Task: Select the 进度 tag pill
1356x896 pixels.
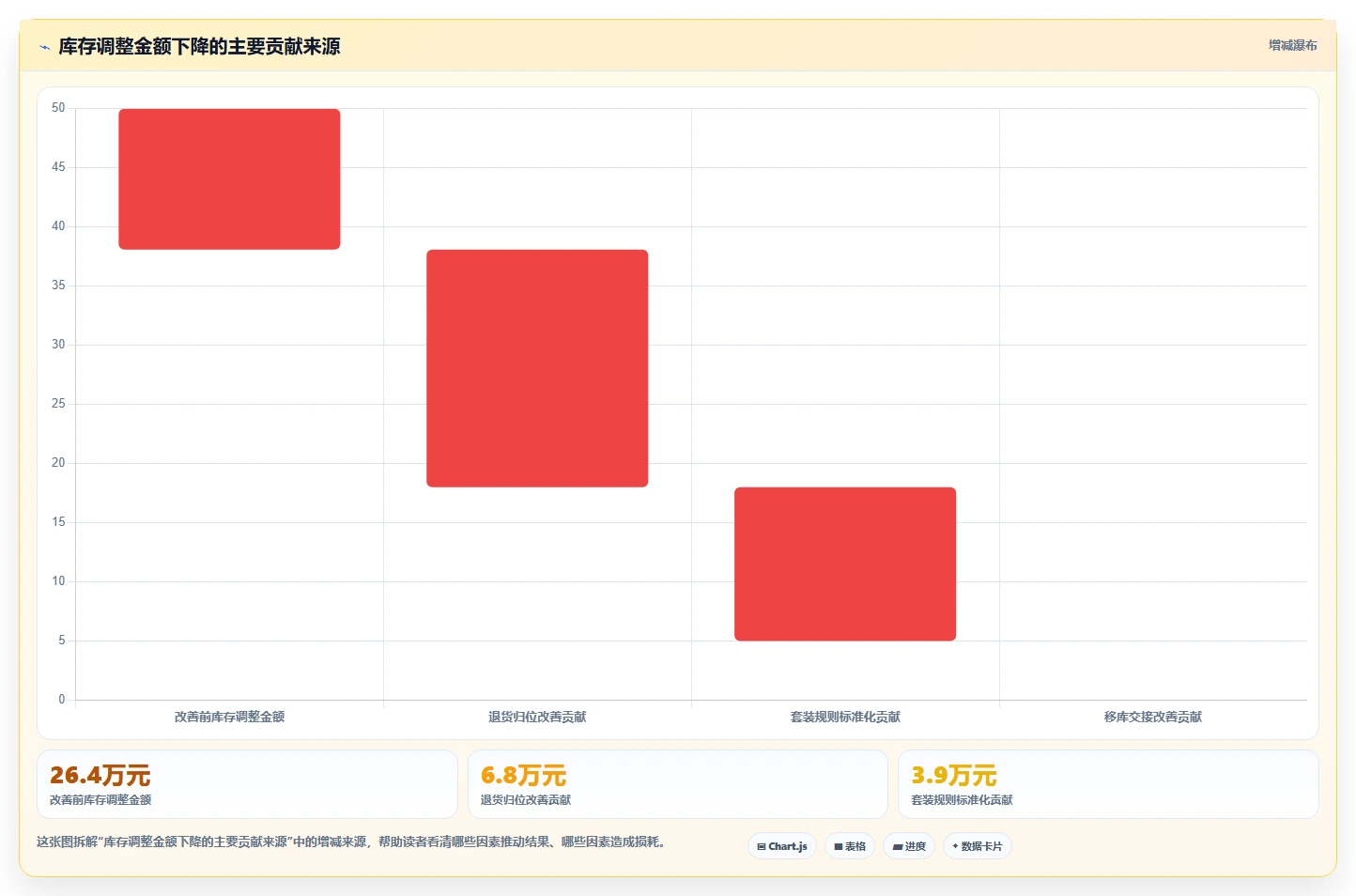Action: [909, 846]
